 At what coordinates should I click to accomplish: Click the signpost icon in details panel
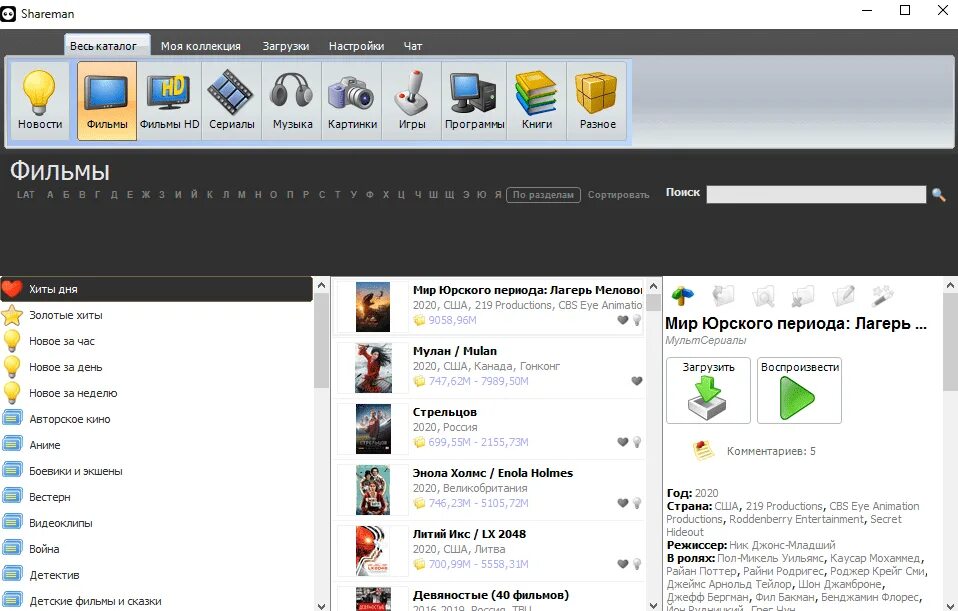coord(682,296)
